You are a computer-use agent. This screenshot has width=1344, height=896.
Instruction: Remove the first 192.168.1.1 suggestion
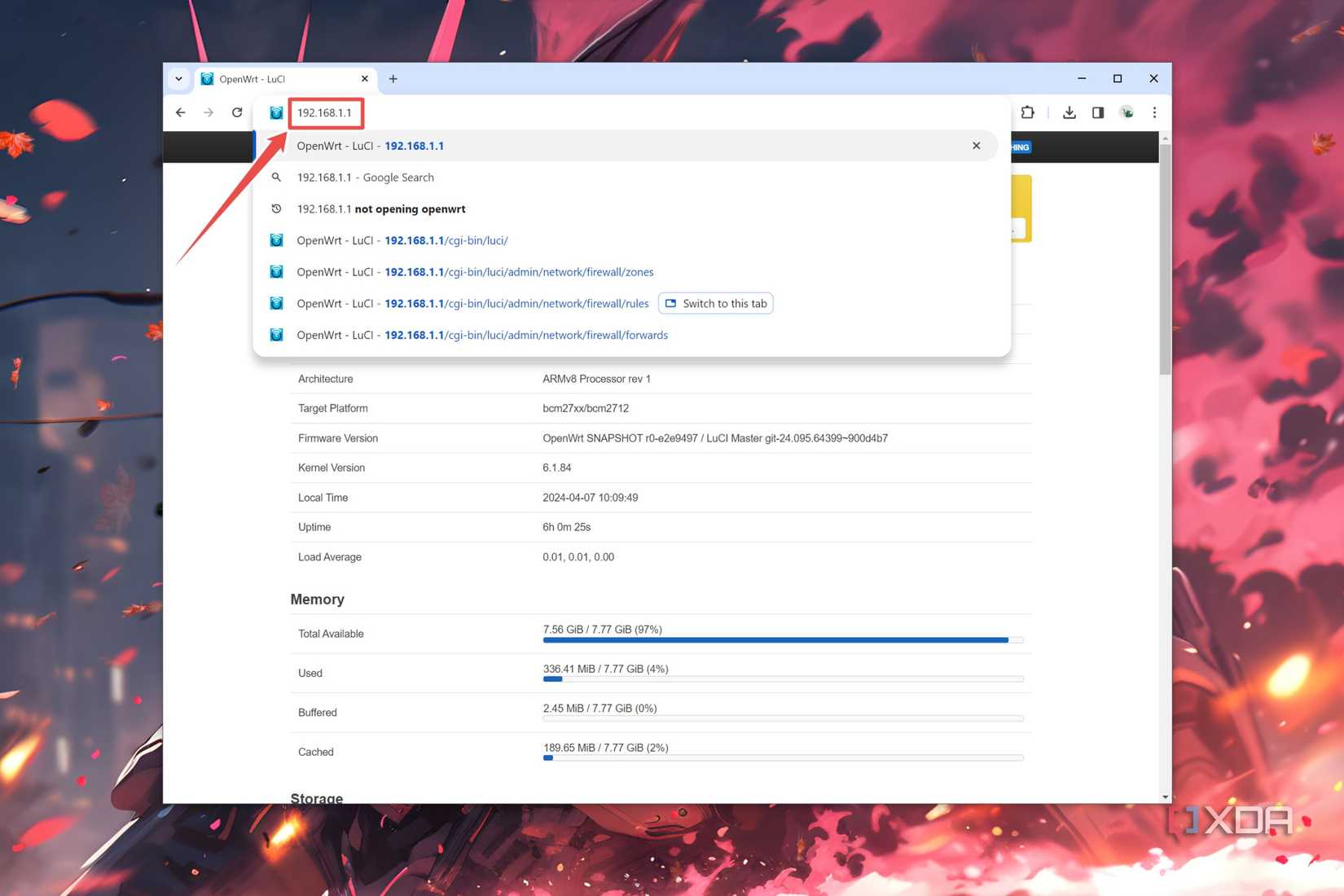click(x=976, y=146)
